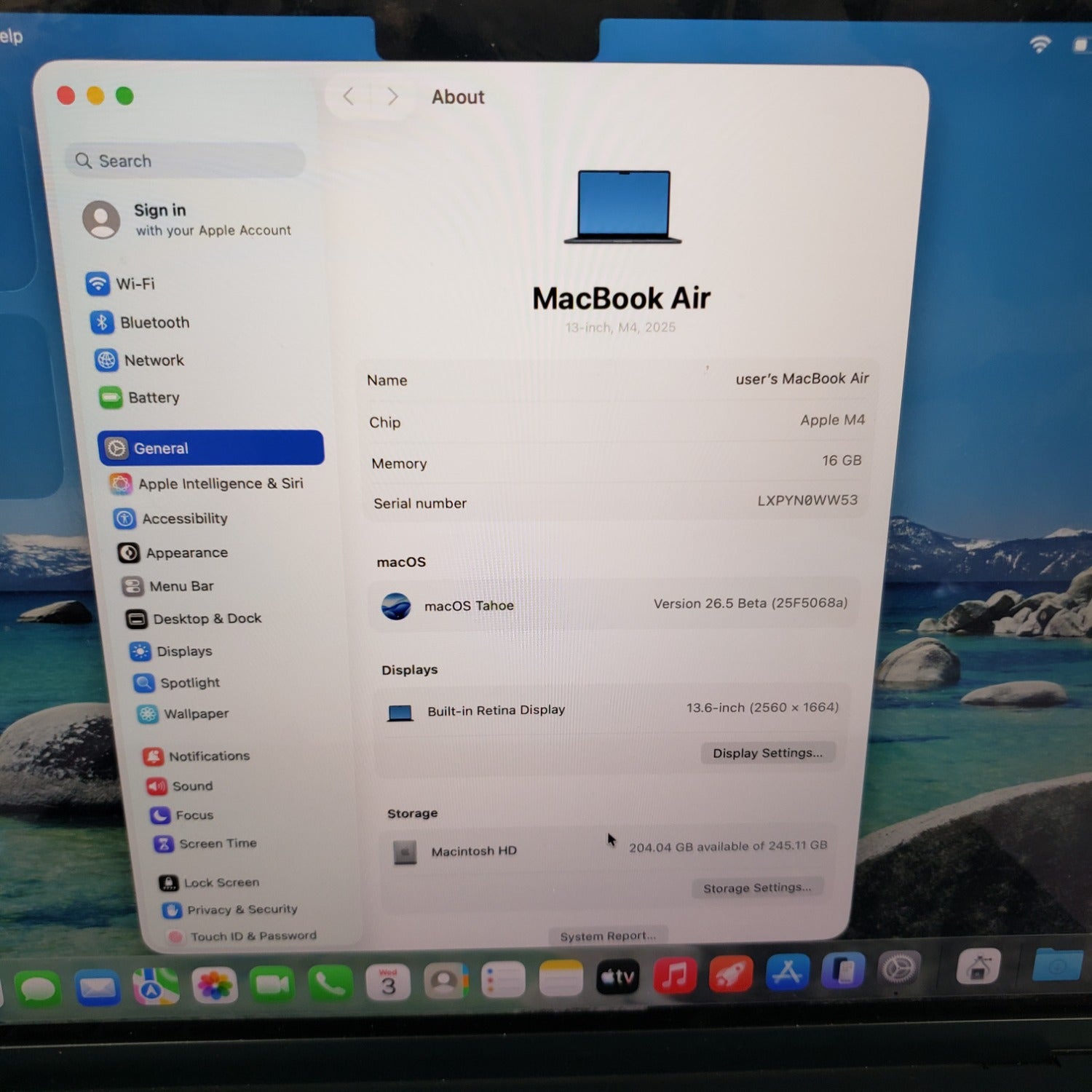Open Contacts from the Dock
This screenshot has height=1092, width=1092.
(446, 981)
